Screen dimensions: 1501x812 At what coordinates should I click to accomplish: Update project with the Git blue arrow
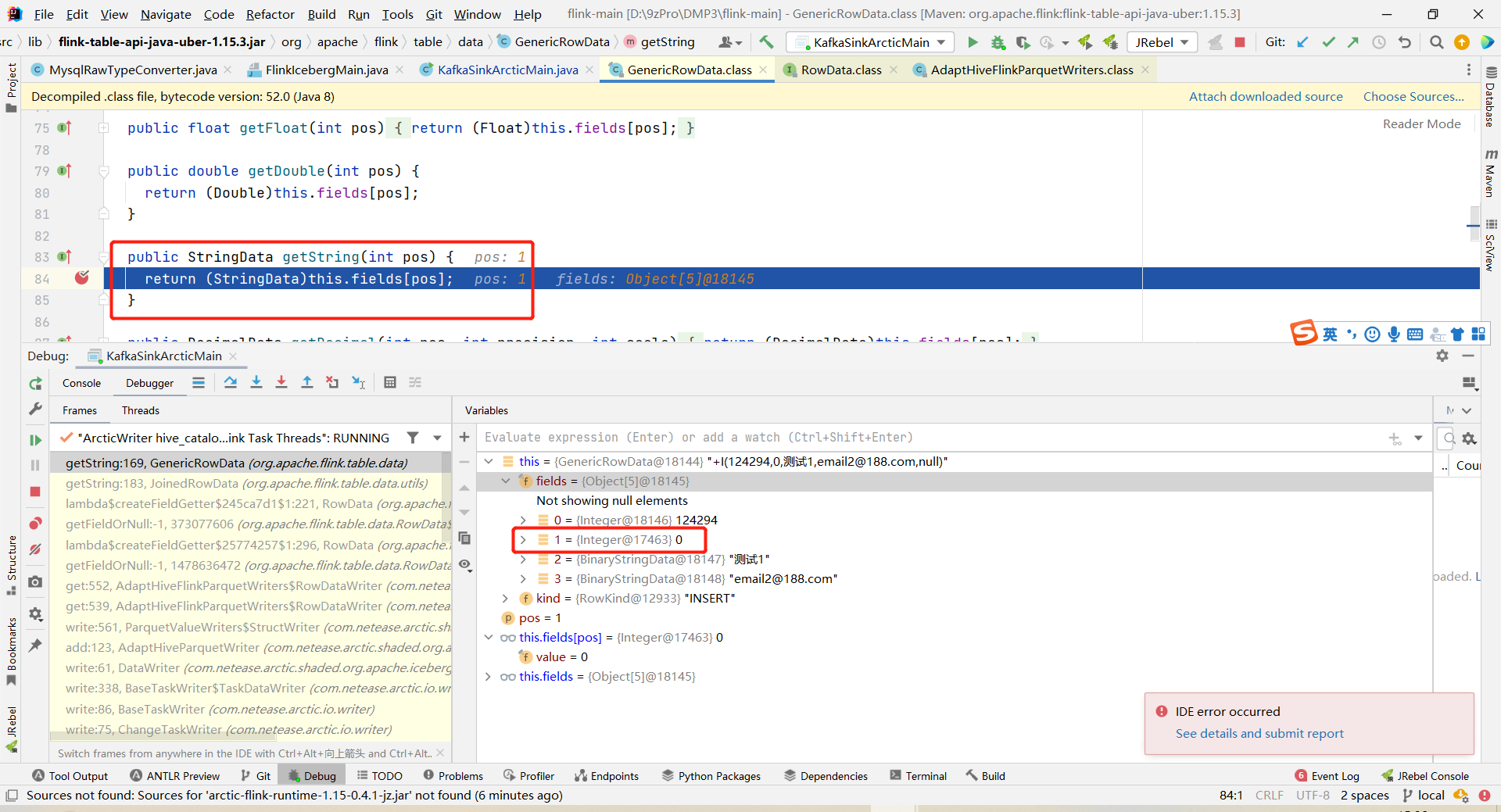pyautogui.click(x=1302, y=42)
